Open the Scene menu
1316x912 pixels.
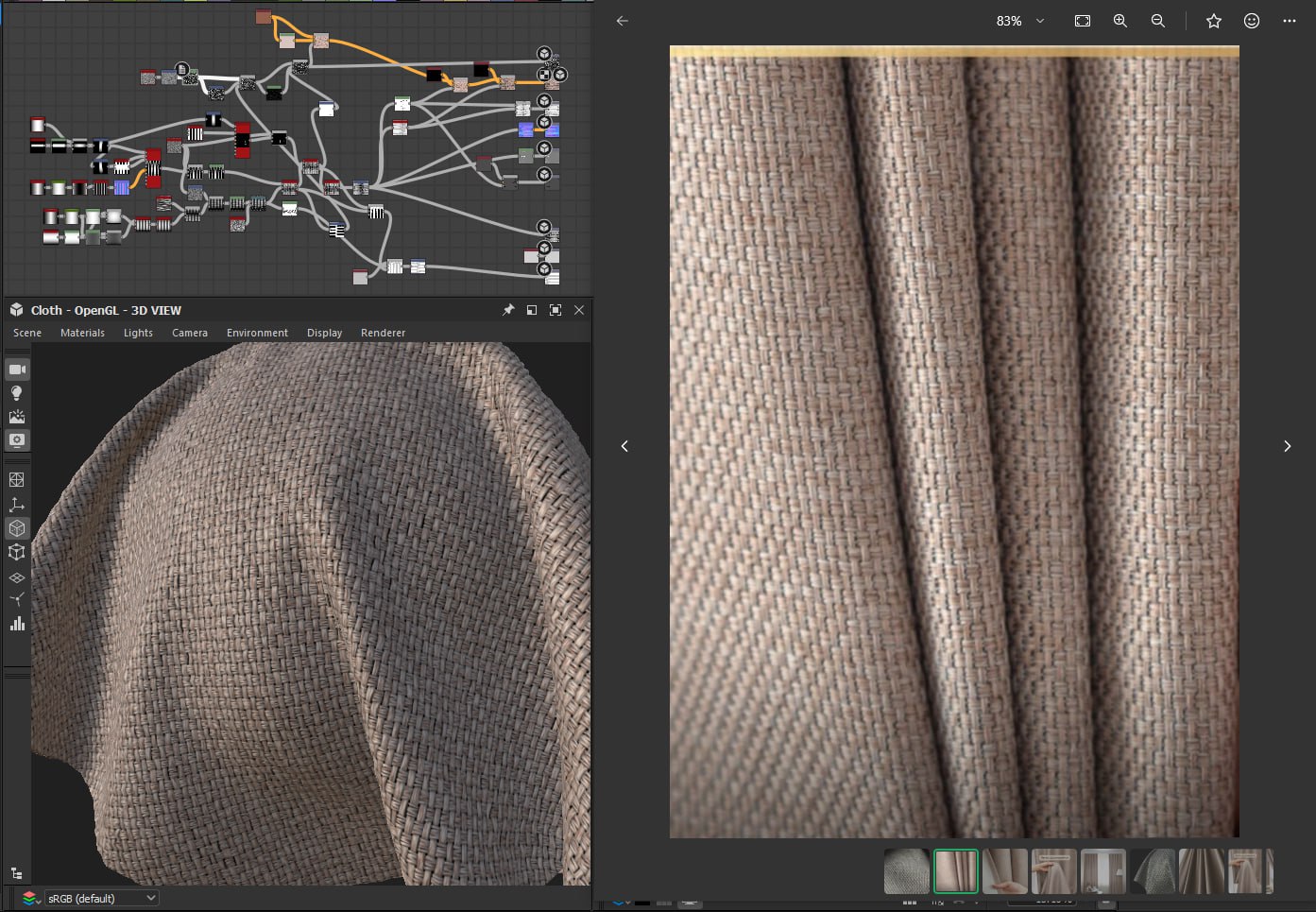27,333
